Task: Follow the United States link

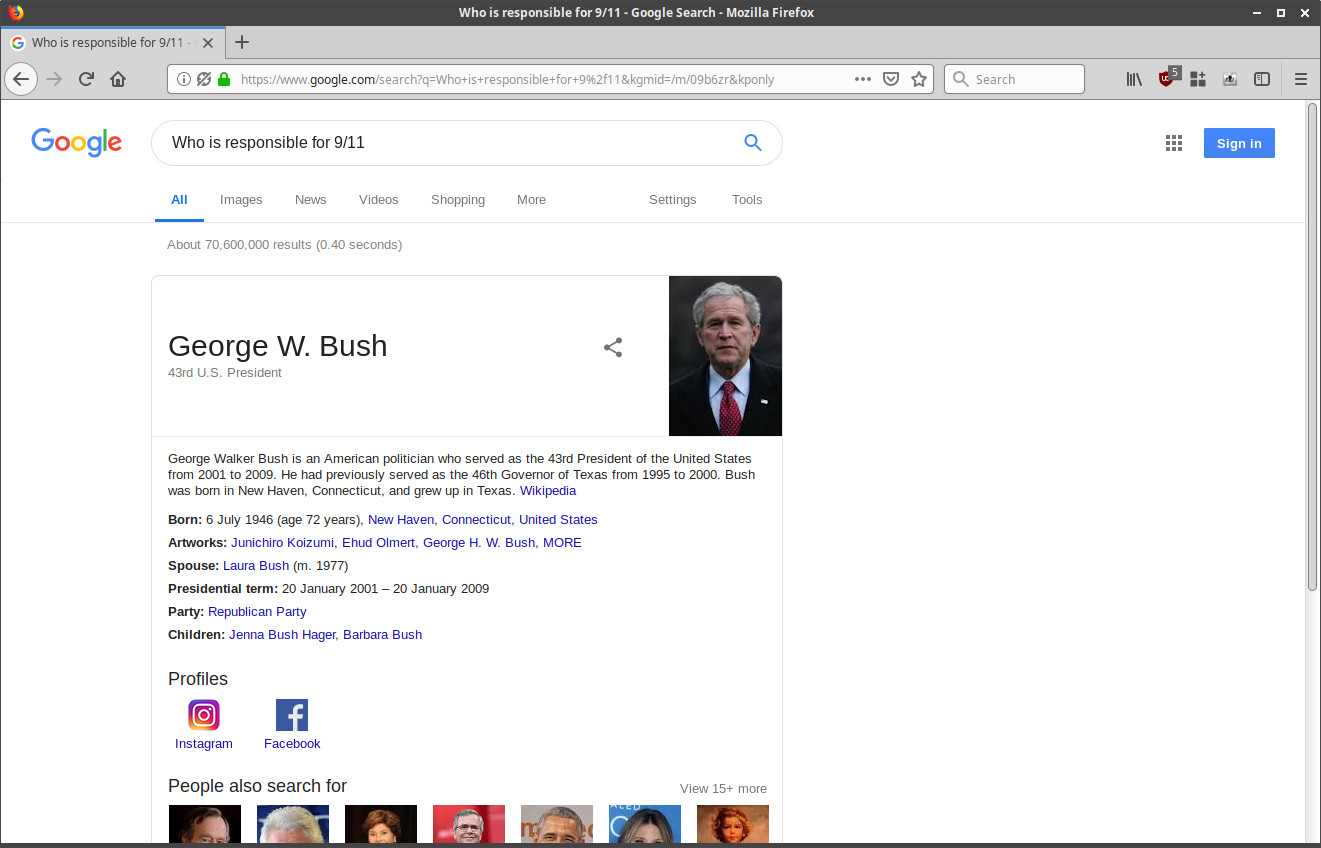Action: click(x=558, y=520)
